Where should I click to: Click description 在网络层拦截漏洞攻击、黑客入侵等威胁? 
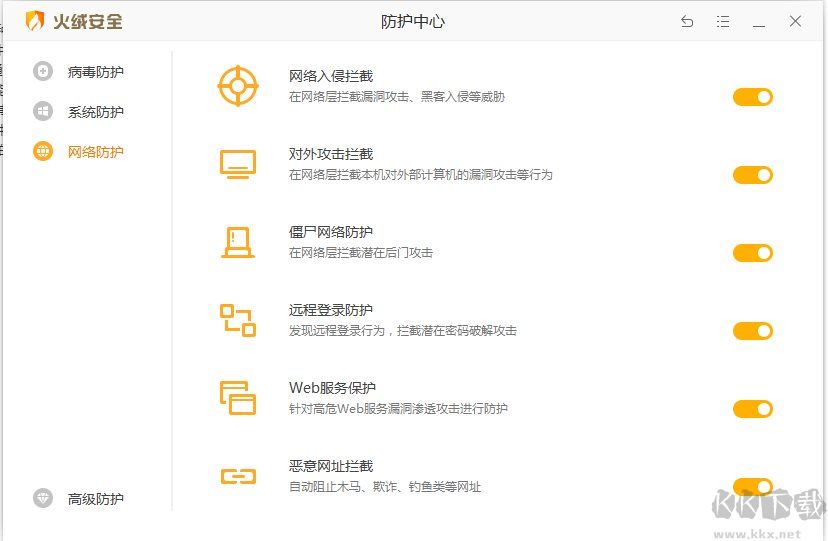[397, 97]
